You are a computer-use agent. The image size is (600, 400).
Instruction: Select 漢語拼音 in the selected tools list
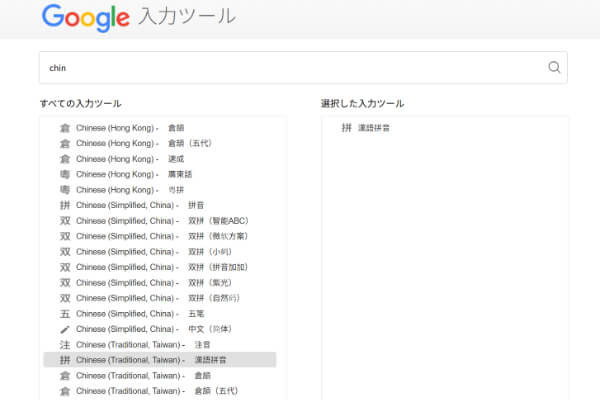tap(373, 128)
